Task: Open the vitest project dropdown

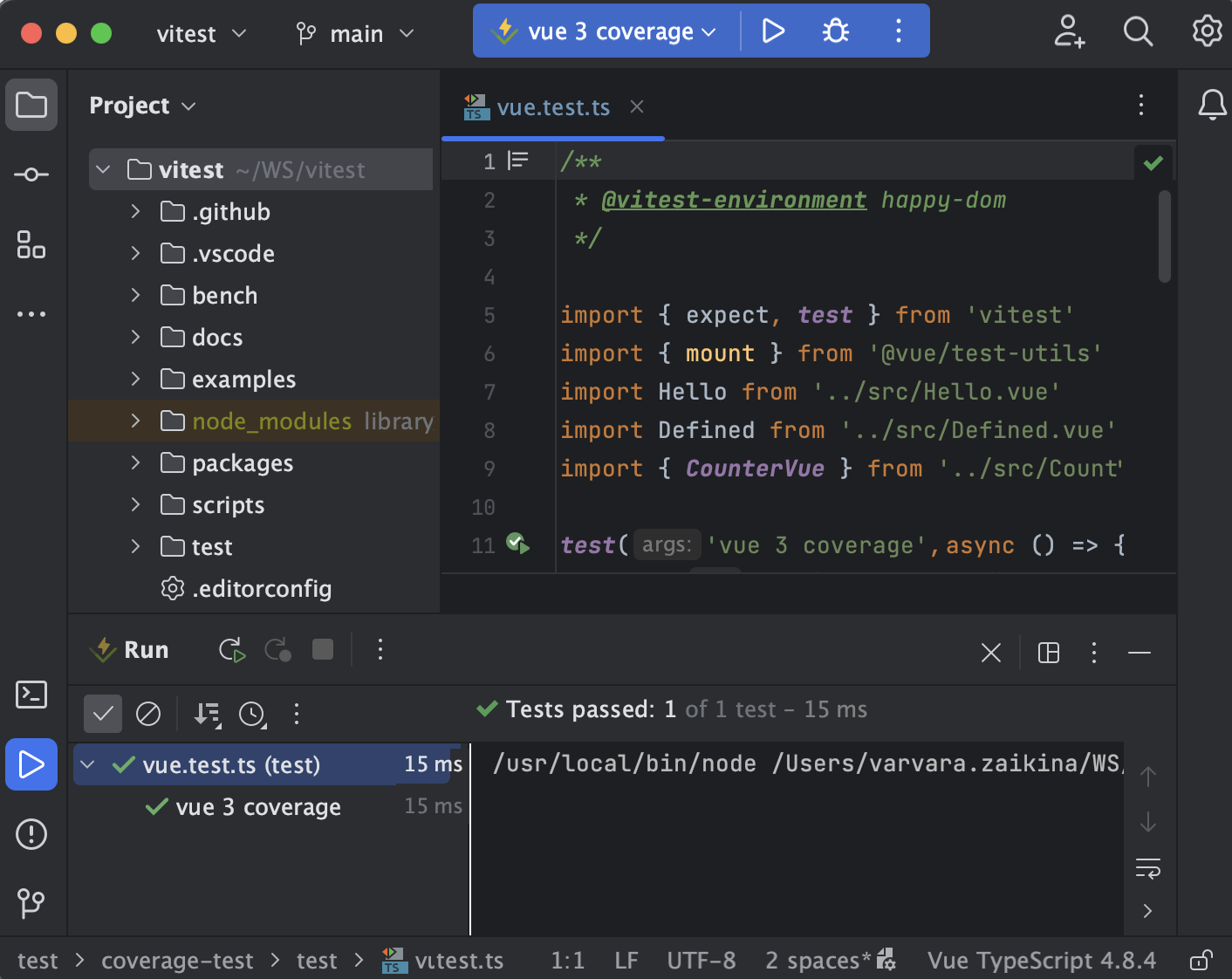Action: (x=202, y=34)
